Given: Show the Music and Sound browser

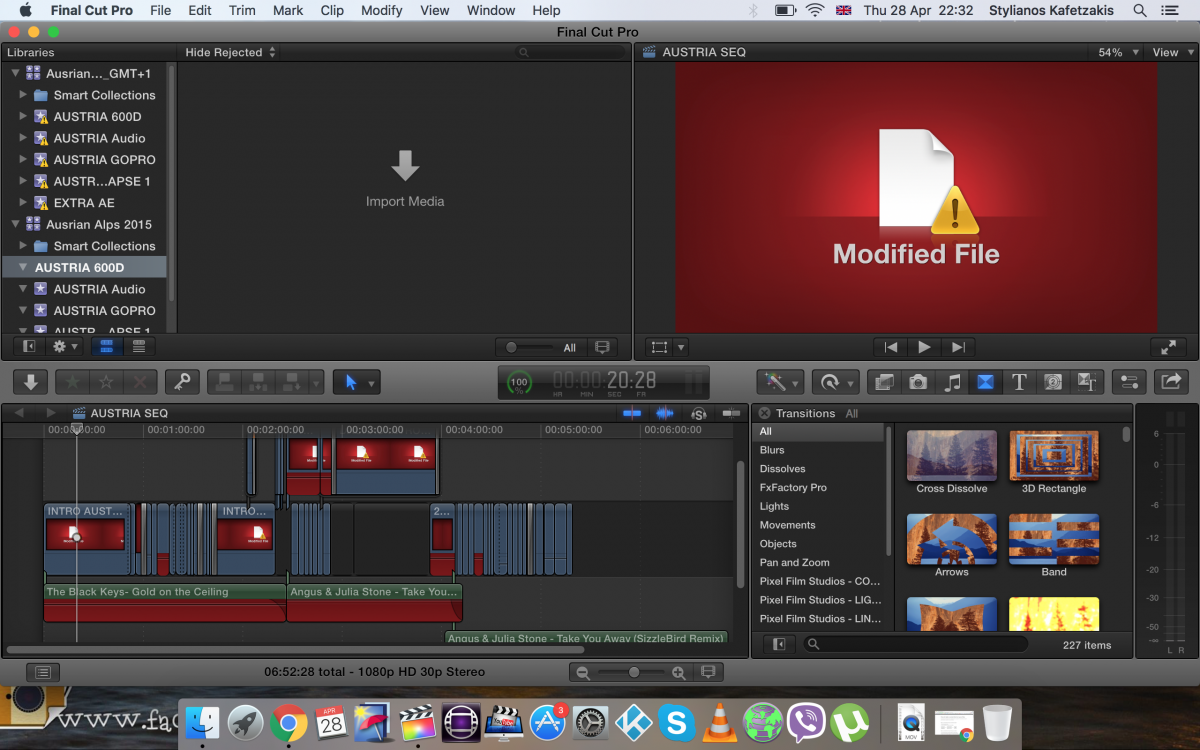Looking at the screenshot, I should (x=952, y=381).
